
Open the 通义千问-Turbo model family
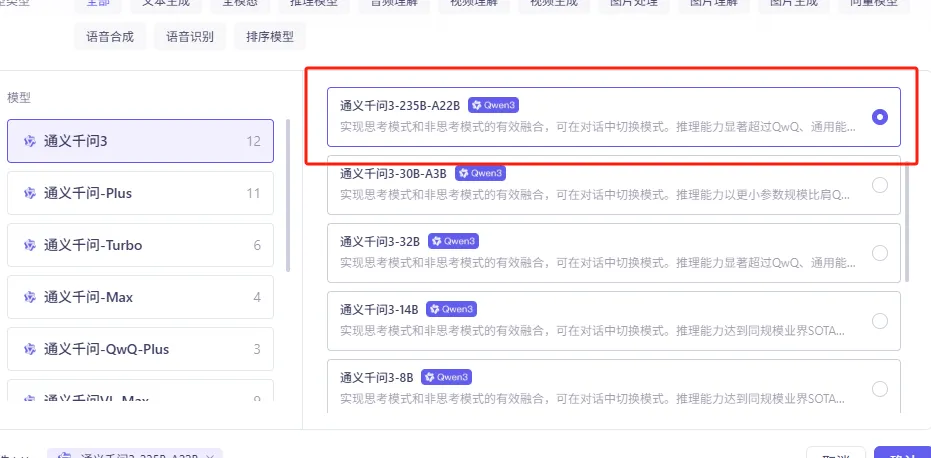pyautogui.click(x=140, y=245)
